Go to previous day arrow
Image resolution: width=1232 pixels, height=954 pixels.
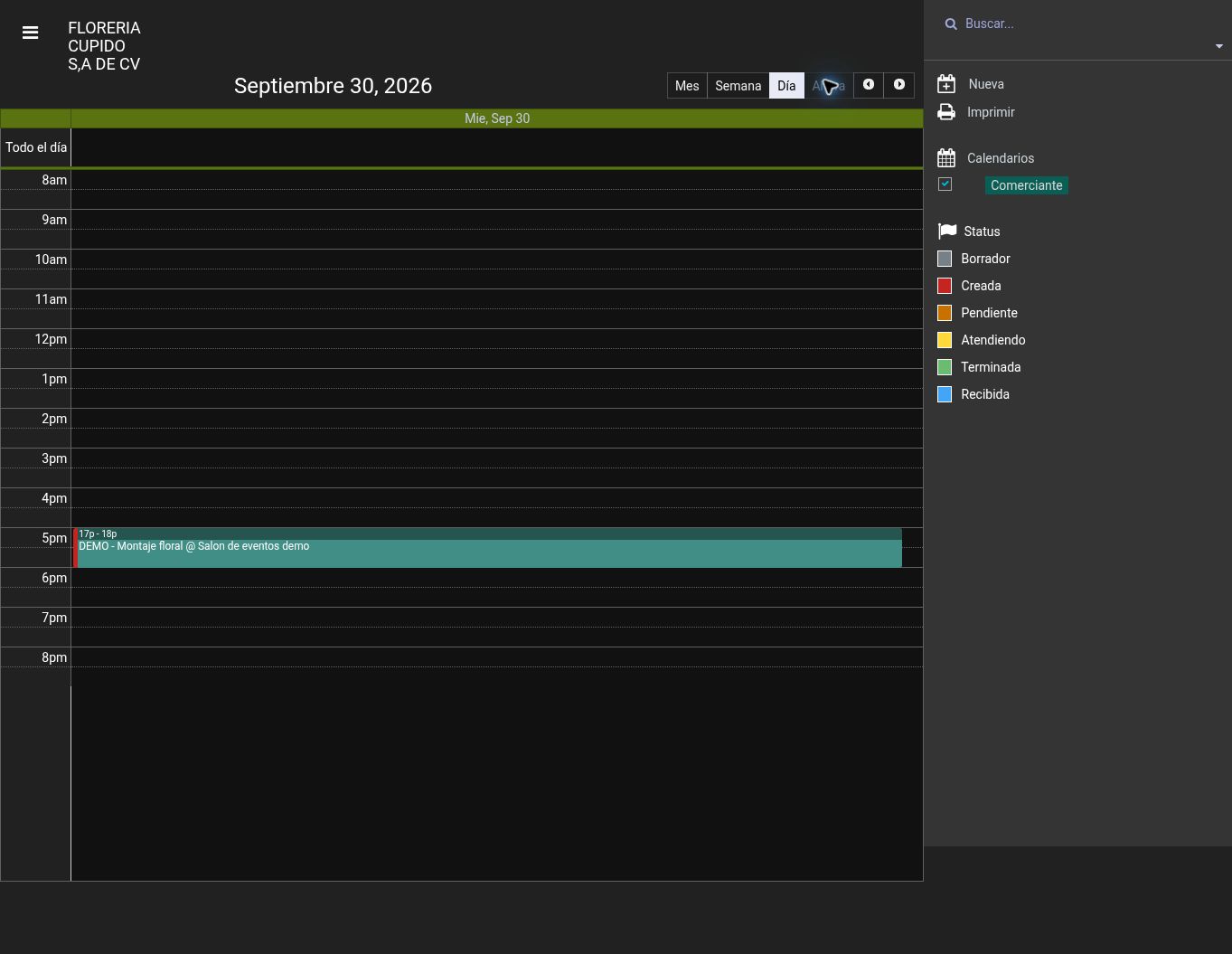[869, 85]
